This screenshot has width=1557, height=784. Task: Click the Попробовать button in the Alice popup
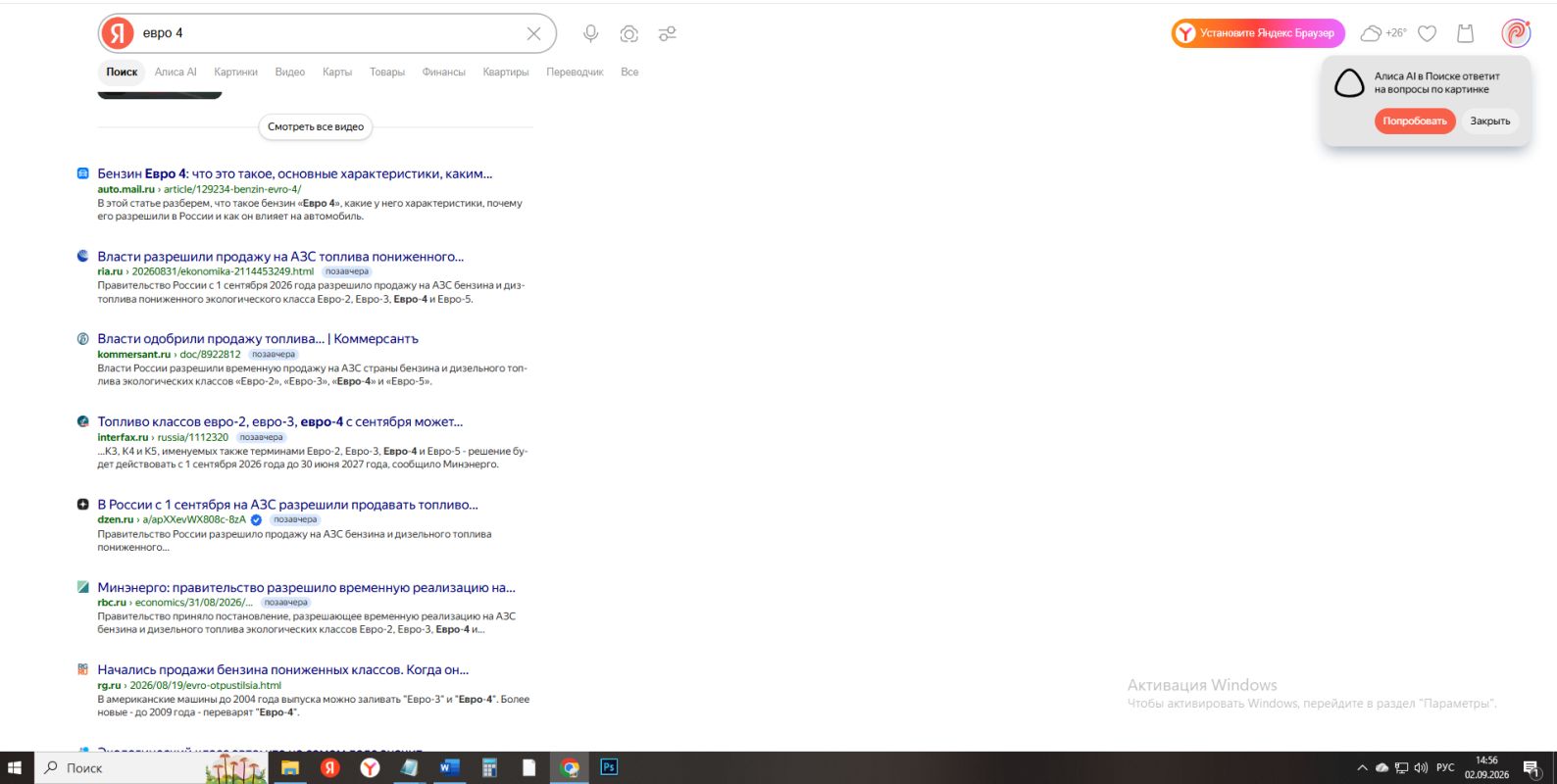click(x=1415, y=121)
